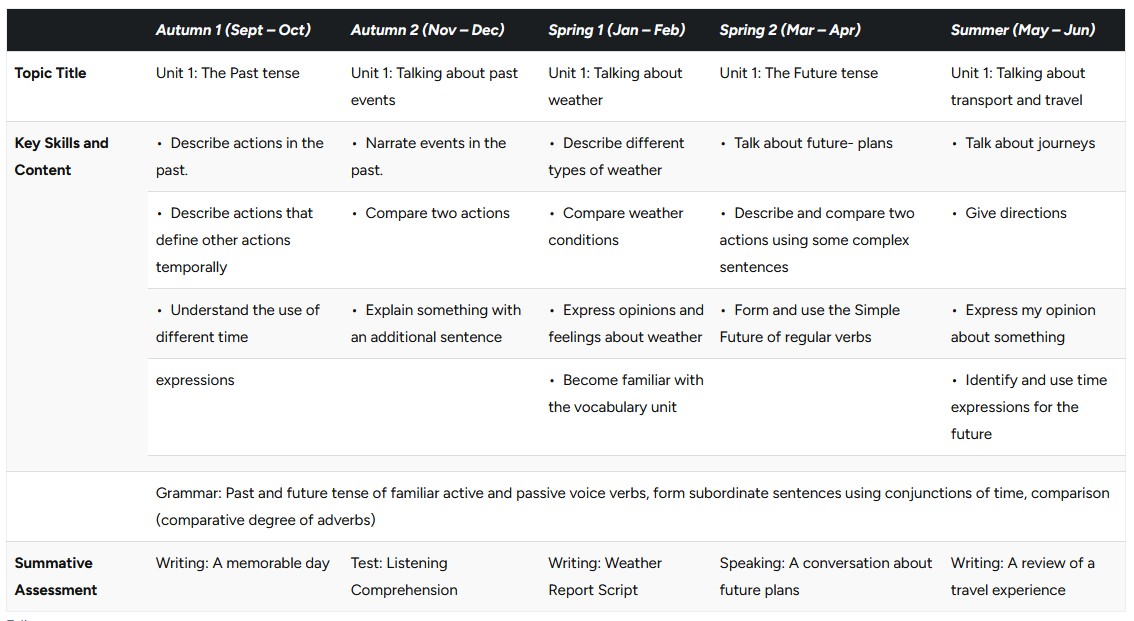Image resolution: width=1134 pixels, height=621 pixels.
Task: Click the Summer (May – Jun) column header
Action: pos(1023,30)
